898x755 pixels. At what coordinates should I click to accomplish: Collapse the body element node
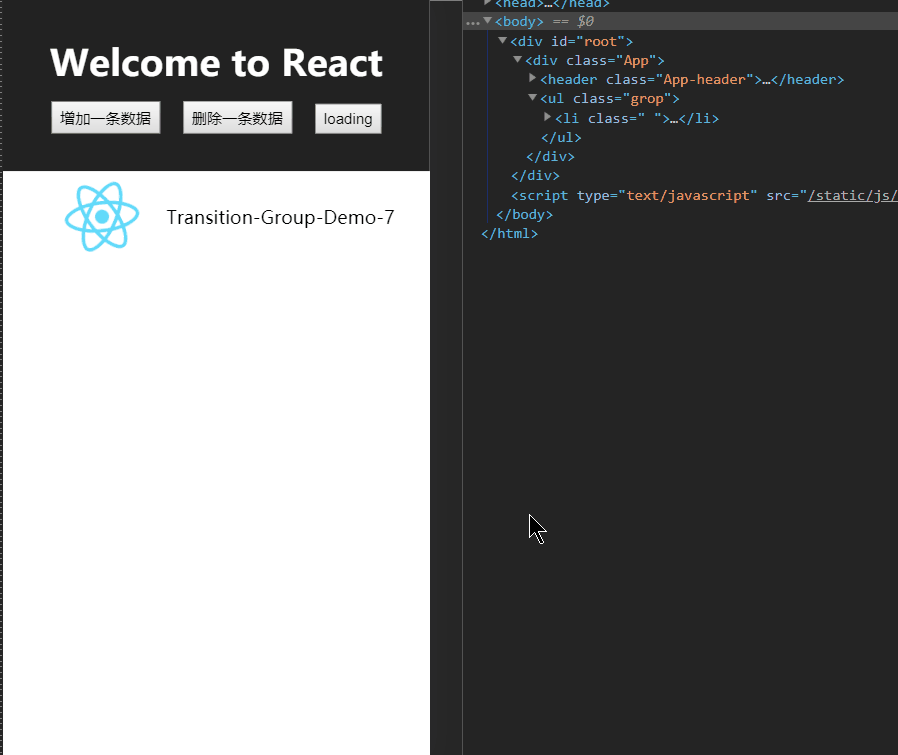point(487,21)
